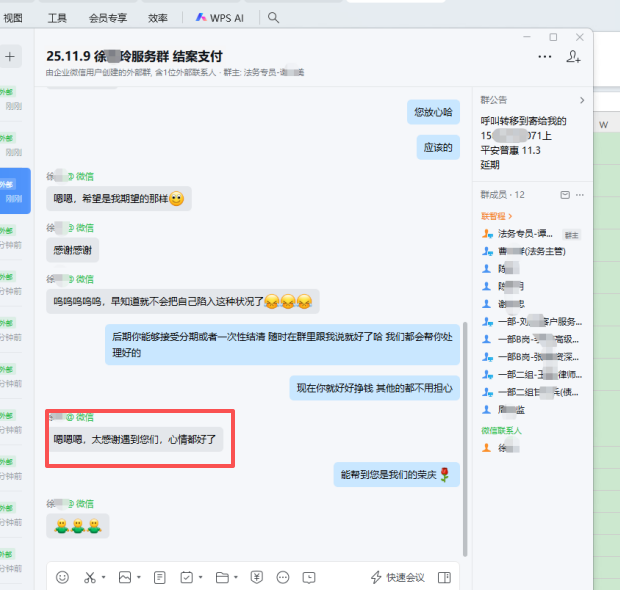Click message 嗯嗯嗯，太感谢遇到您们
This screenshot has width=620, height=590.
135,439
